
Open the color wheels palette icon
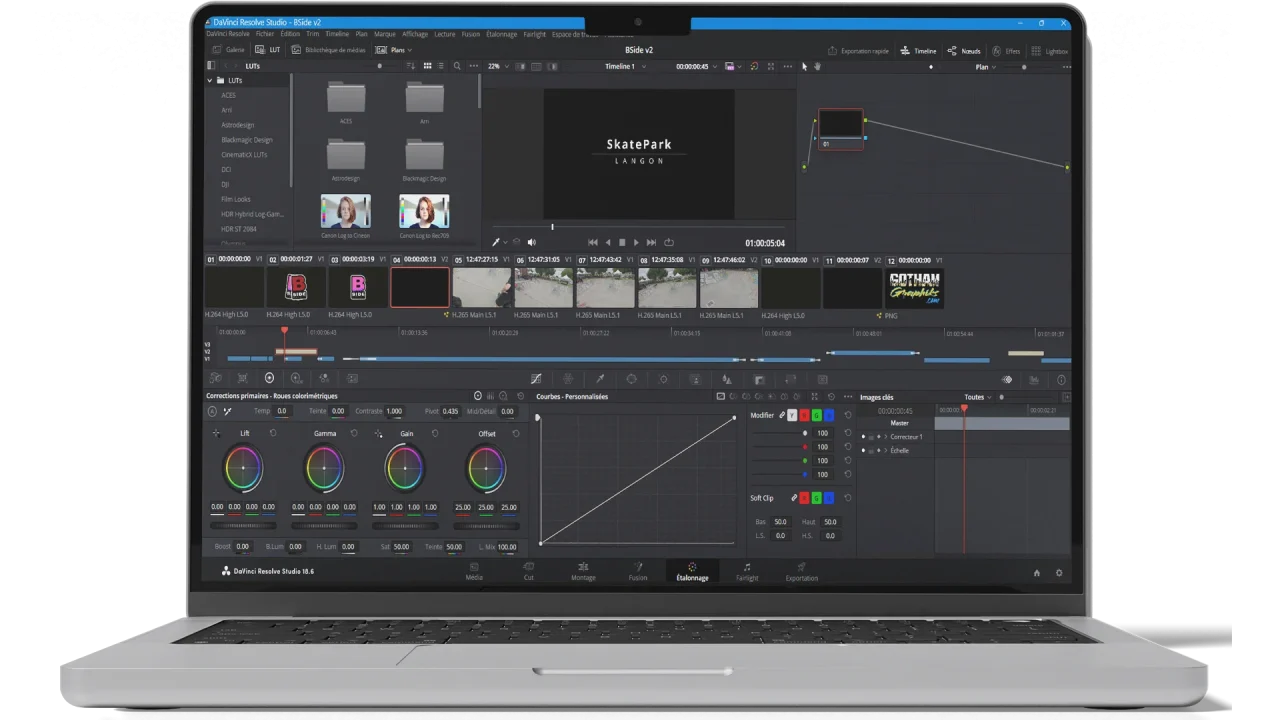(x=269, y=378)
